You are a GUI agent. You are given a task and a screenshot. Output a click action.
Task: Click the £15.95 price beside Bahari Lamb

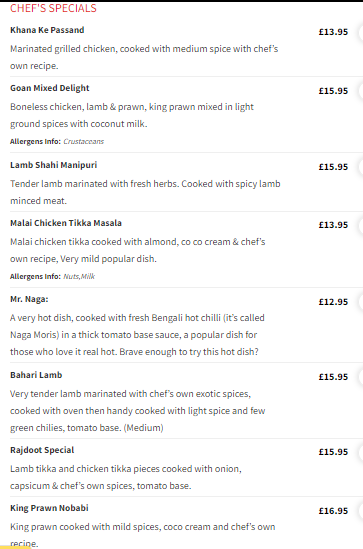[x=333, y=377]
